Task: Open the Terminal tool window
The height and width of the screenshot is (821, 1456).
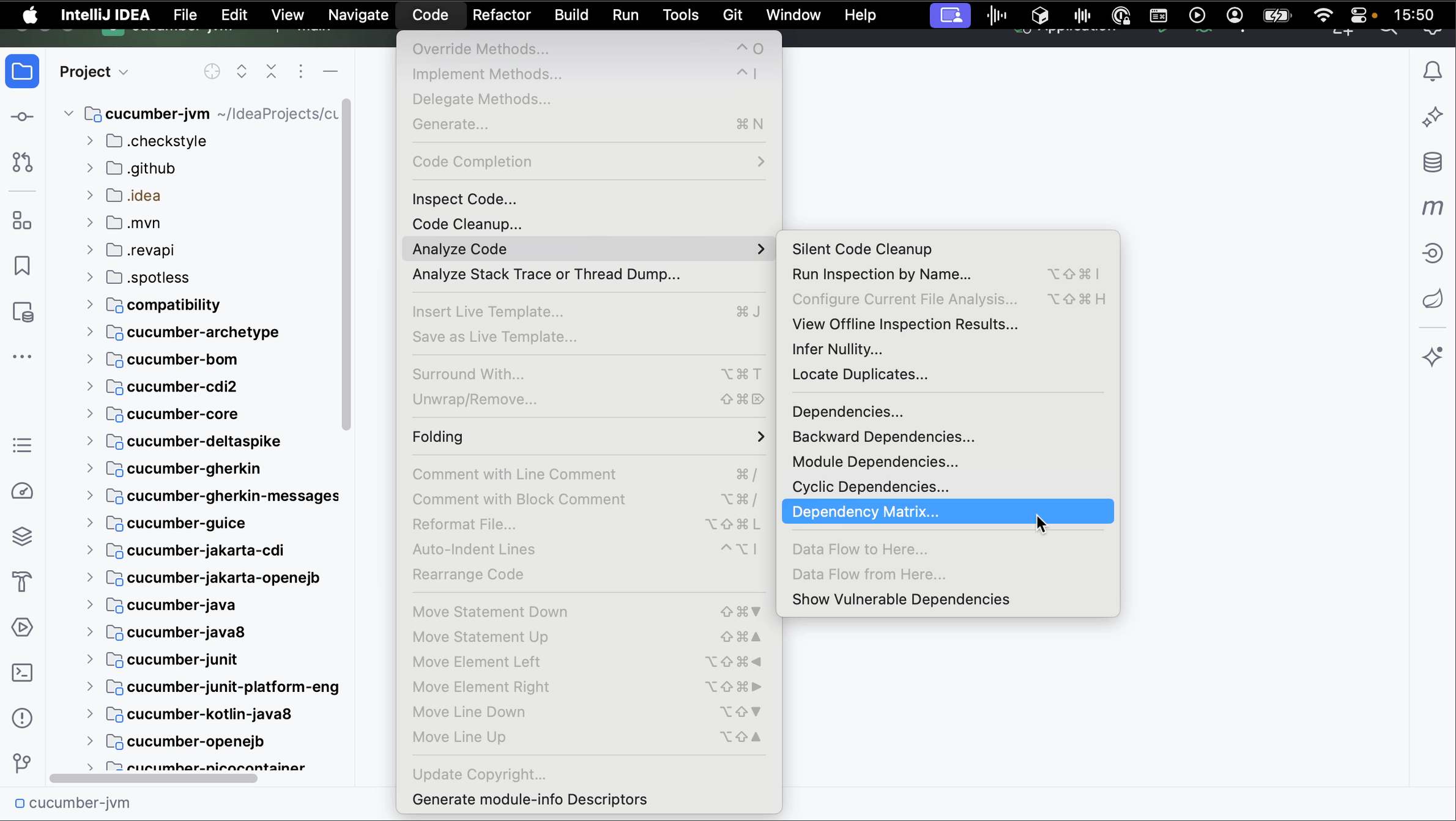Action: [x=22, y=672]
